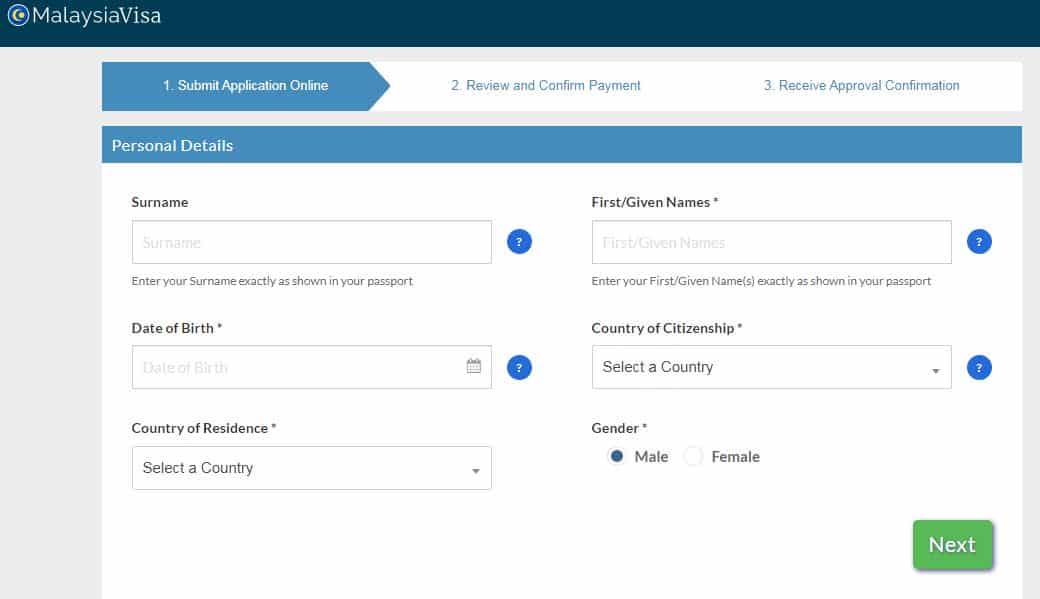Switch to Review and Confirm Payment step
1040x599 pixels.
(x=546, y=86)
